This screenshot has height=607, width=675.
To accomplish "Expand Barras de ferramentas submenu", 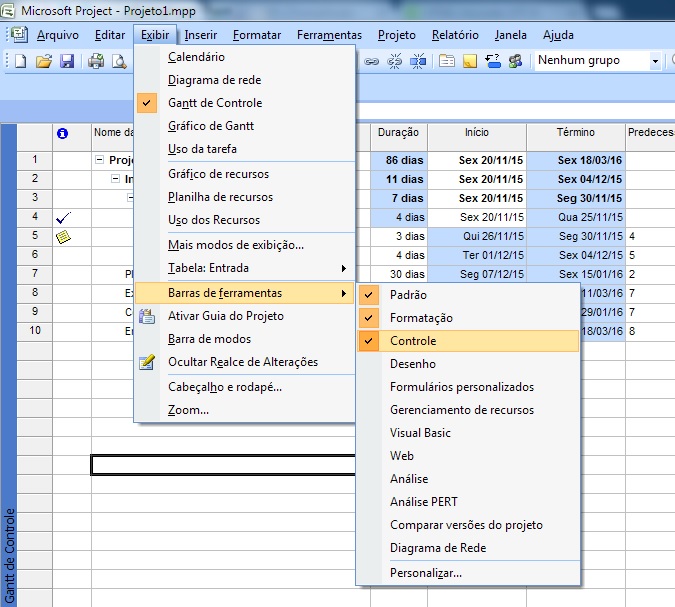I will [245, 293].
